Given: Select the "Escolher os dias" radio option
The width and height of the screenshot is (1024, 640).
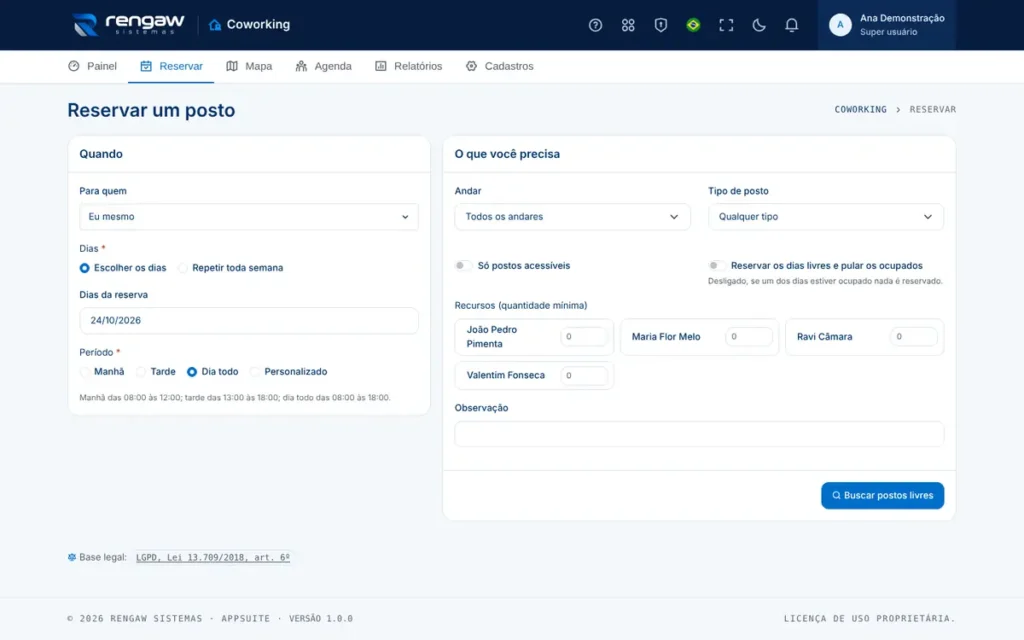Looking at the screenshot, I should [x=84, y=268].
